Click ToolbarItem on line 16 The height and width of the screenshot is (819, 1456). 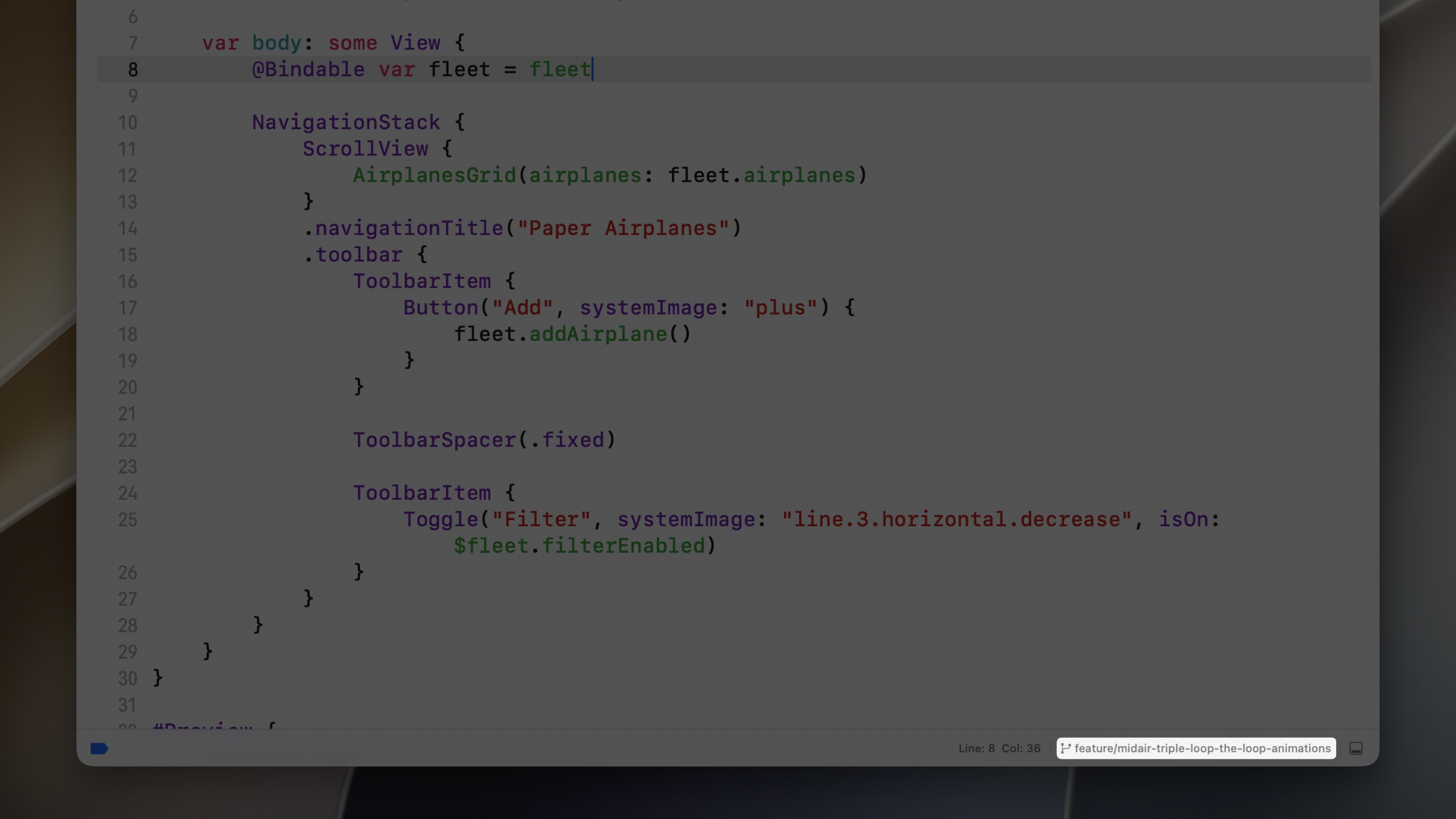point(422,282)
